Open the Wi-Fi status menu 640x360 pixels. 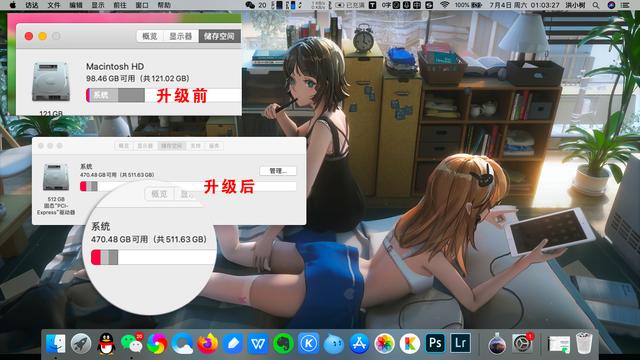pyautogui.click(x=444, y=5)
